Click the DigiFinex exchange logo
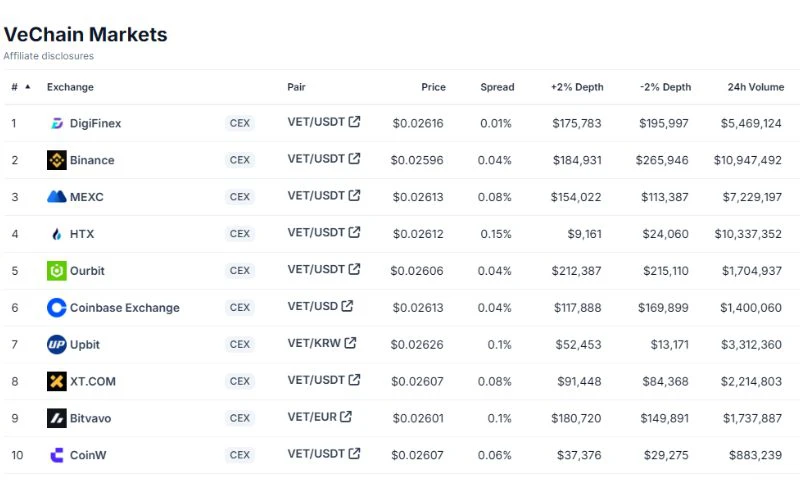Image resolution: width=800 pixels, height=500 pixels. click(x=57, y=123)
